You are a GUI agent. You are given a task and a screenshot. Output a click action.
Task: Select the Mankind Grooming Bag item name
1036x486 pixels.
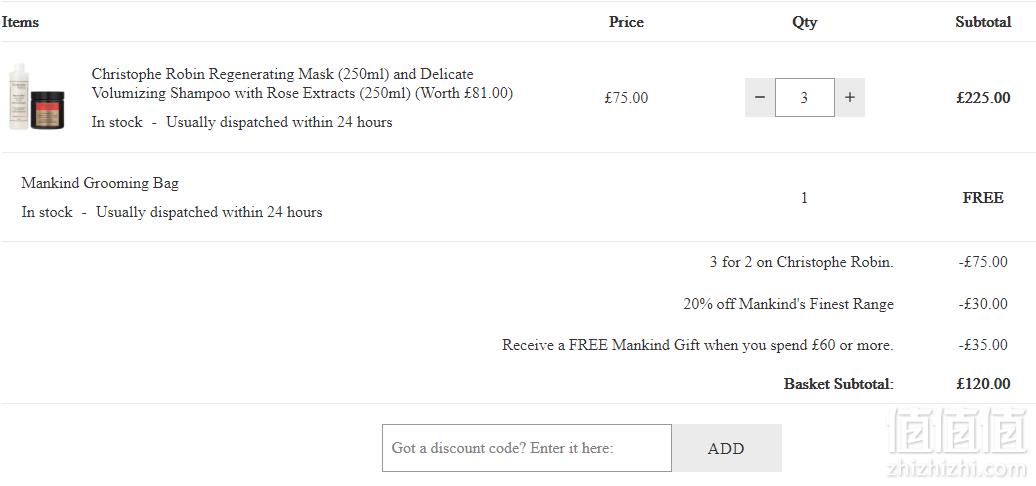pos(100,183)
